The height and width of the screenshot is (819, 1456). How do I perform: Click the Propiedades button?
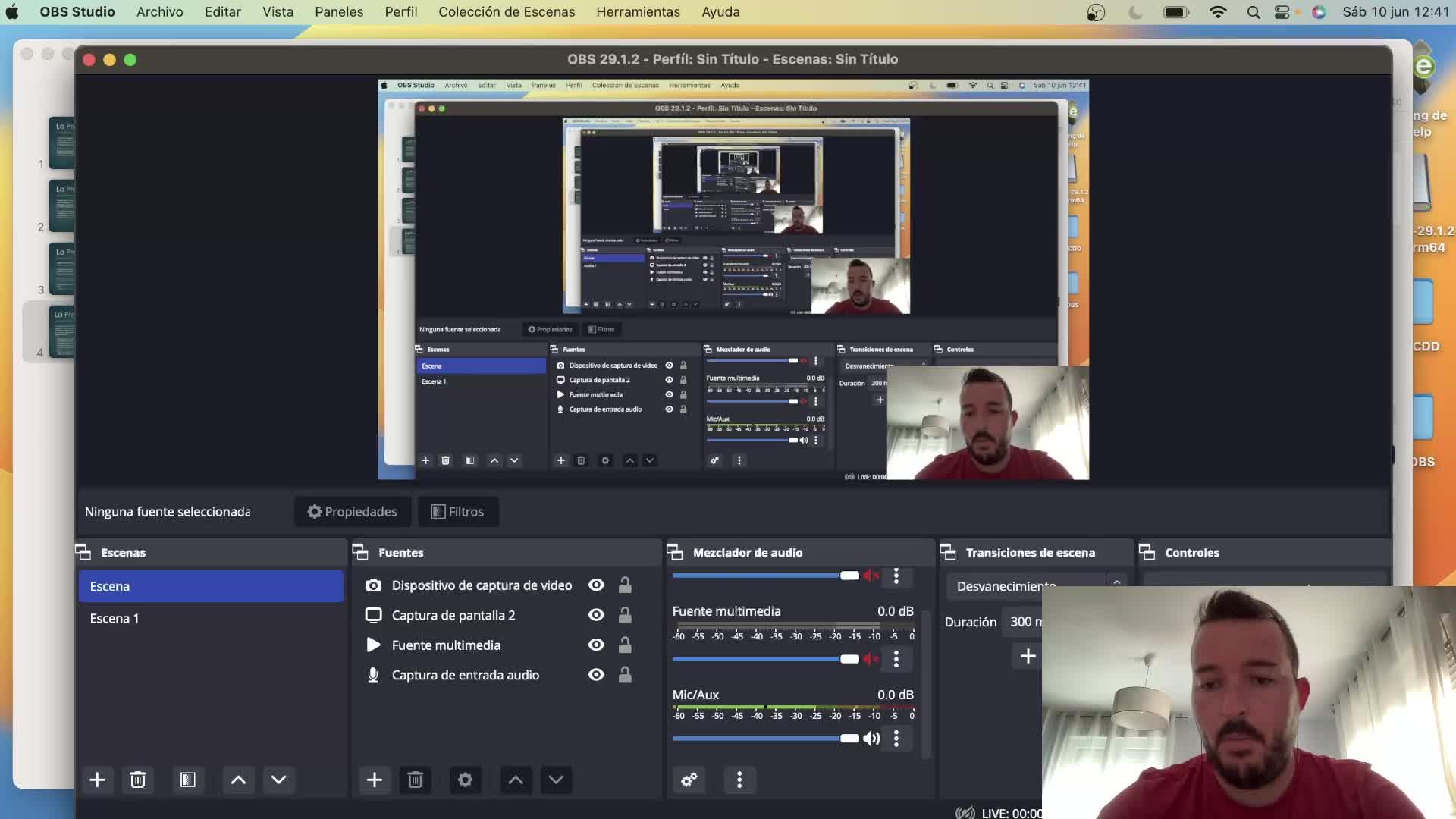352,512
